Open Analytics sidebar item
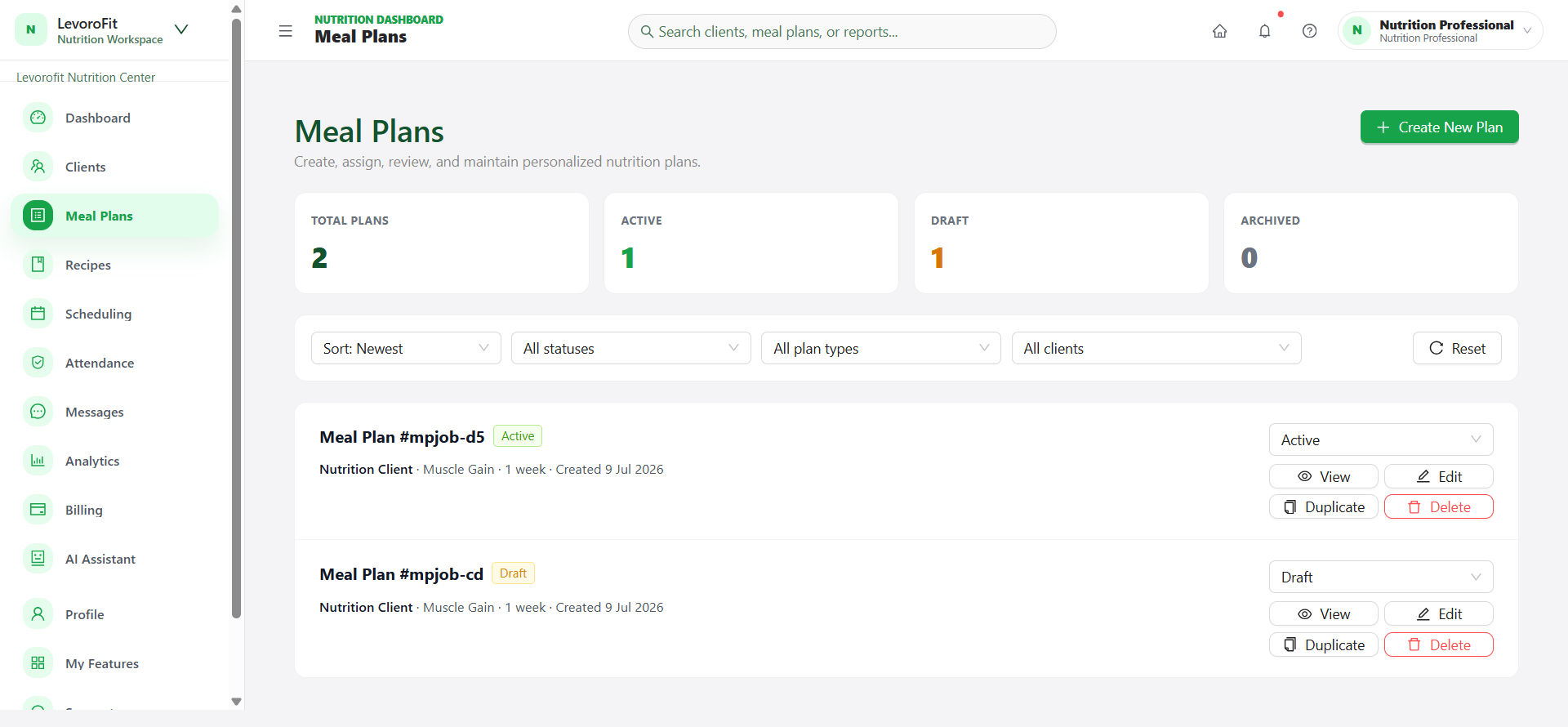 (x=114, y=461)
